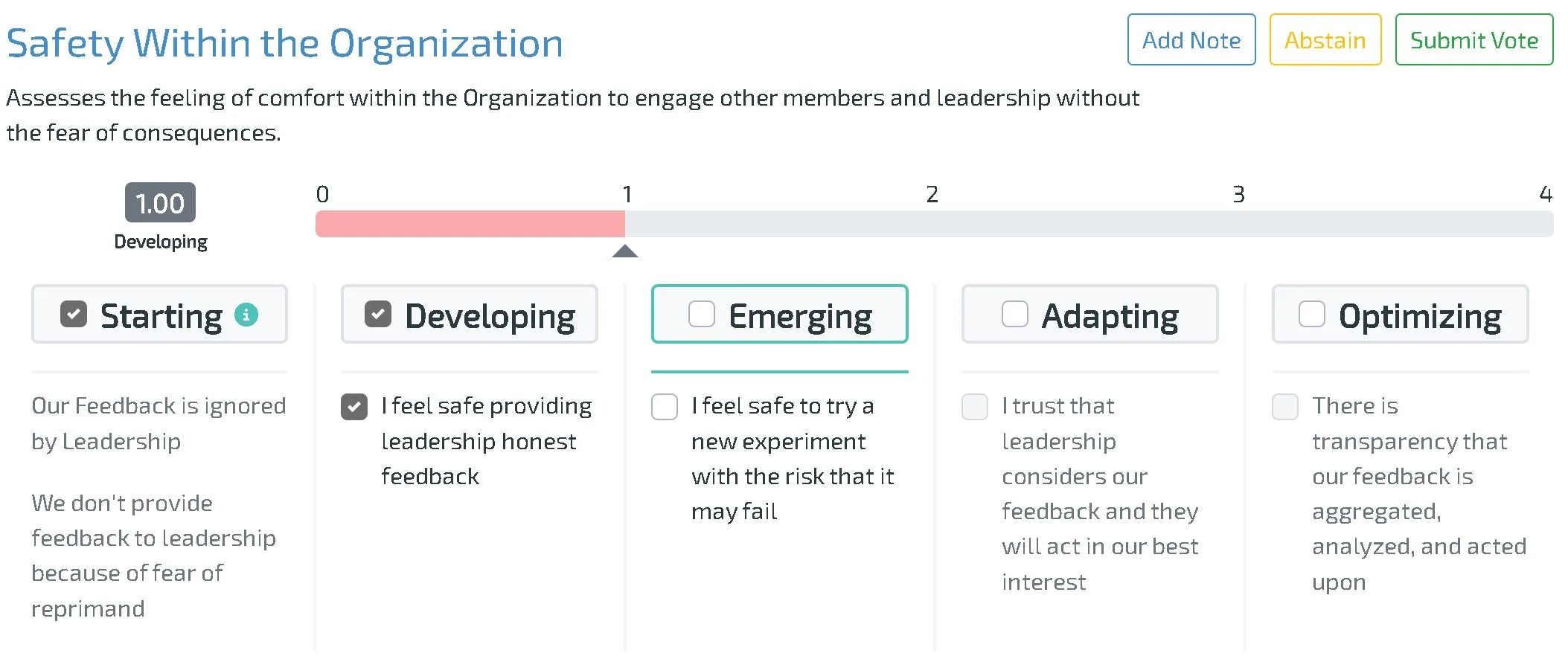Click the 'Safety Within the Organization' heading
Screen dimensions: 1568x656
coord(285,43)
